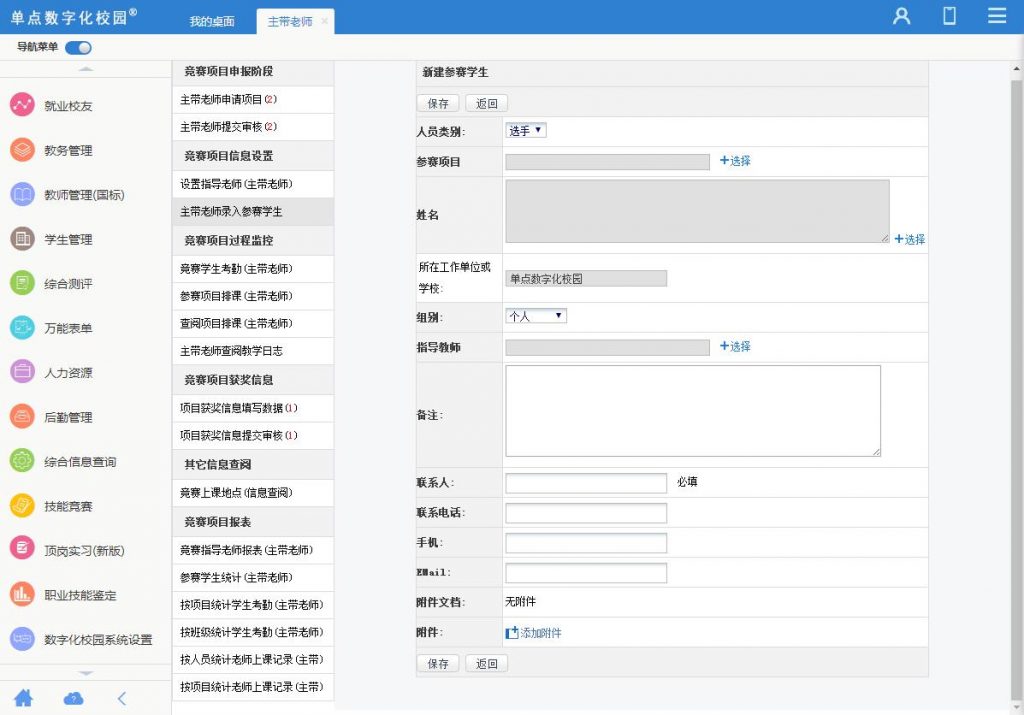Switch to 我的桌面 tab
The height and width of the screenshot is (715, 1024).
[x=212, y=22]
